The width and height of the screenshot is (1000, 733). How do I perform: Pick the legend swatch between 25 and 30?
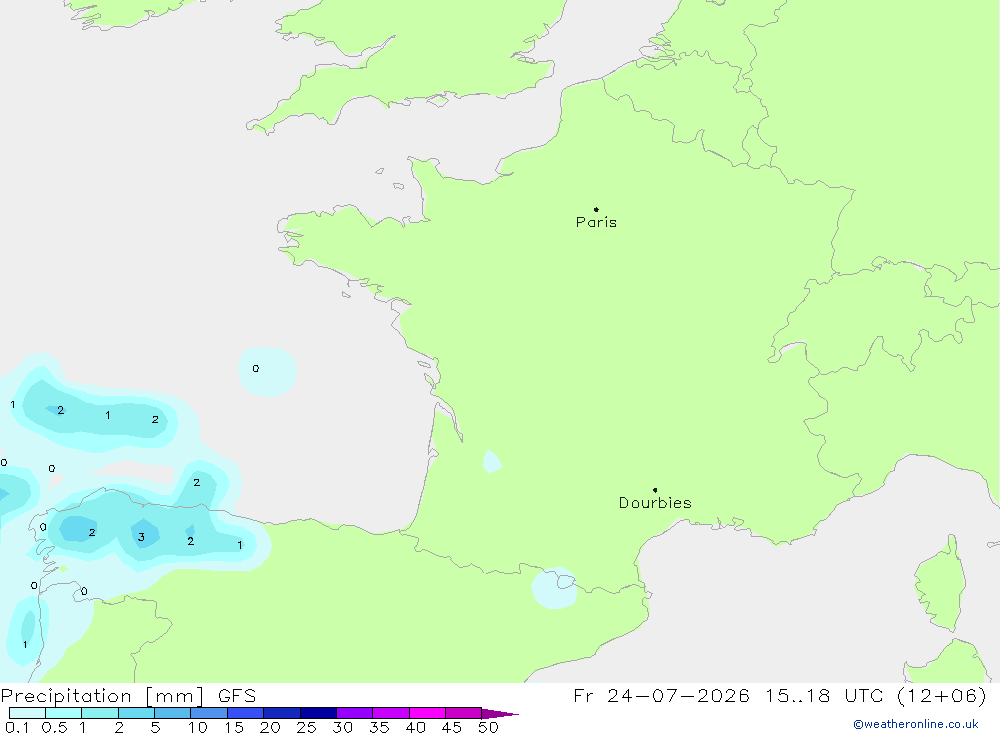pos(318,713)
